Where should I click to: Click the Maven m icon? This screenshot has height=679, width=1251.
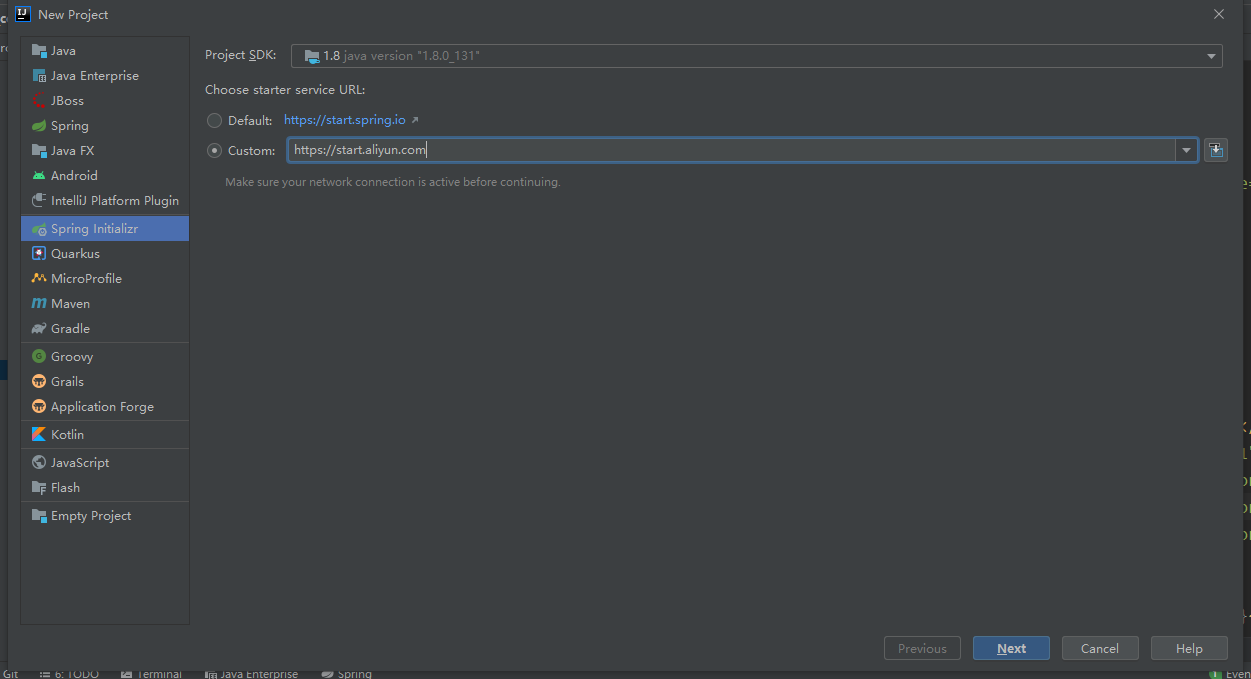click(39, 303)
